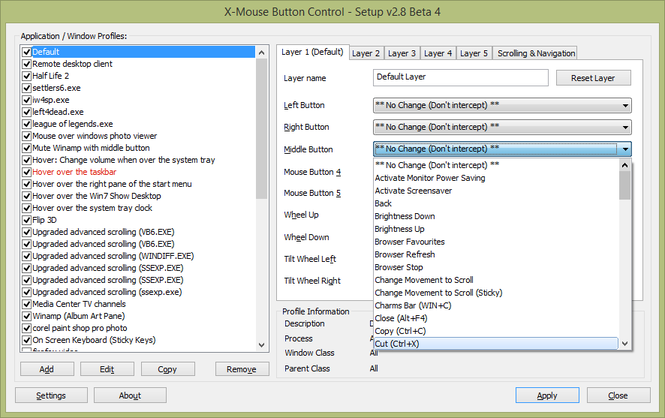Select Activate Screensaver from dropdown list
Image resolution: width=665 pixels, height=418 pixels.
pyautogui.click(x=414, y=190)
